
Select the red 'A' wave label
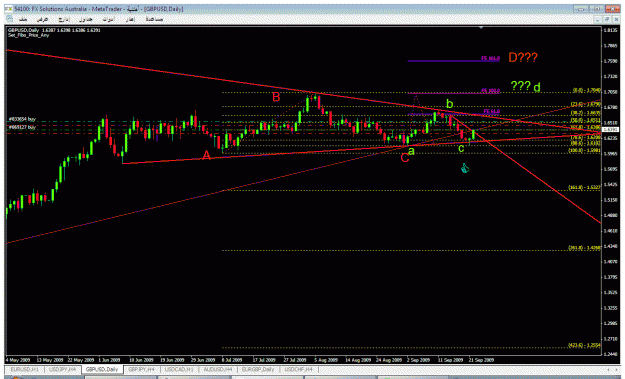click(x=206, y=155)
